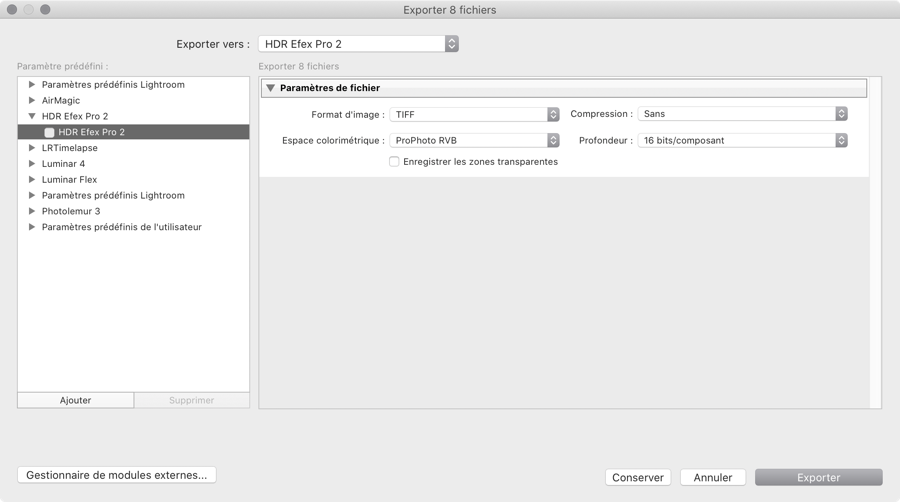Expand the LRTimelapse preset folder
The image size is (900, 502).
32,147
